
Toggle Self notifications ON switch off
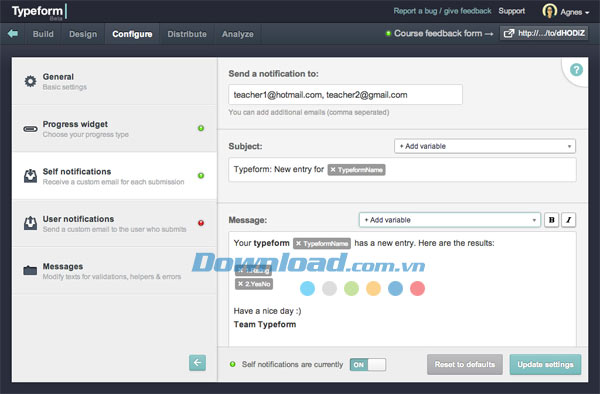click(368, 365)
